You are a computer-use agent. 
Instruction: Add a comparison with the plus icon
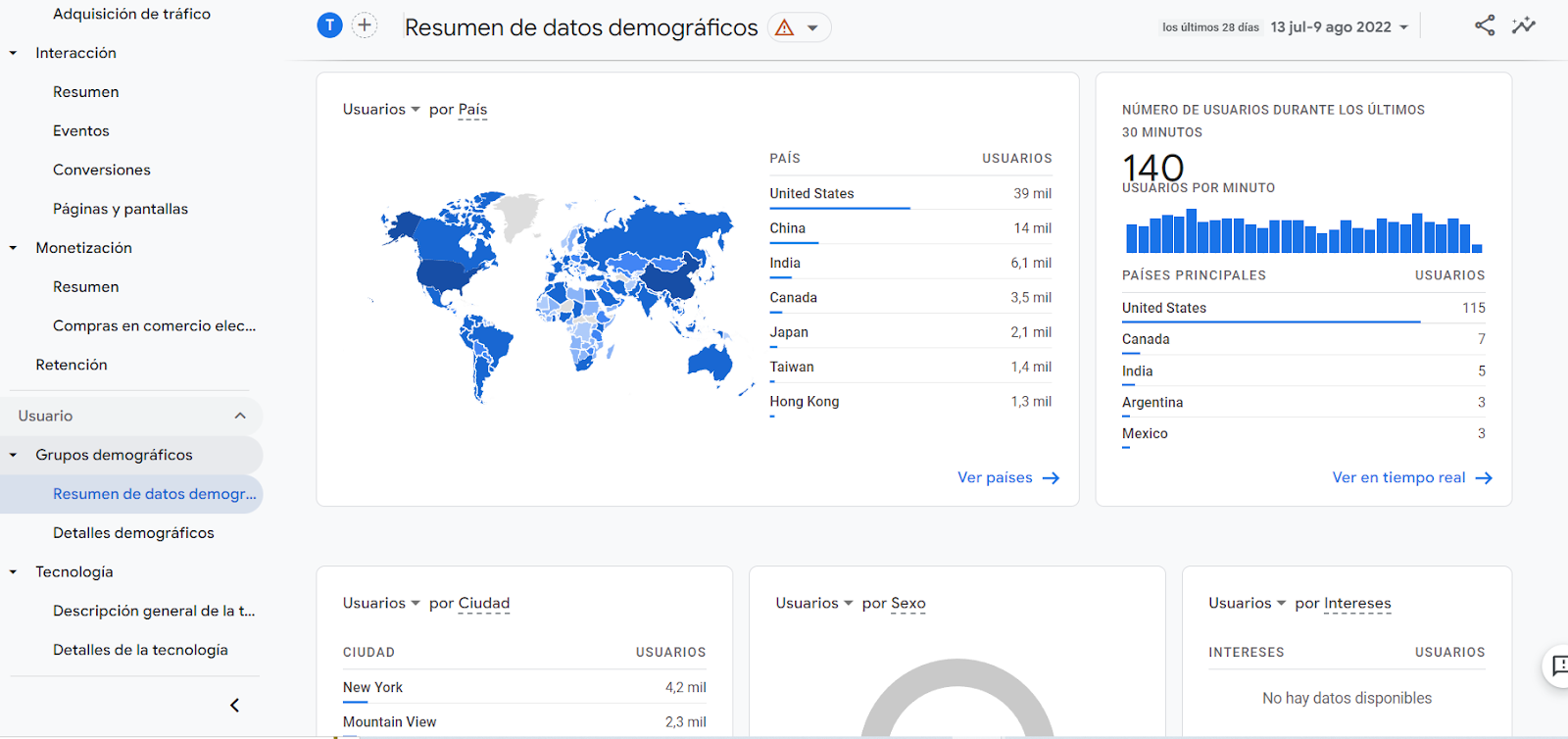(x=365, y=25)
